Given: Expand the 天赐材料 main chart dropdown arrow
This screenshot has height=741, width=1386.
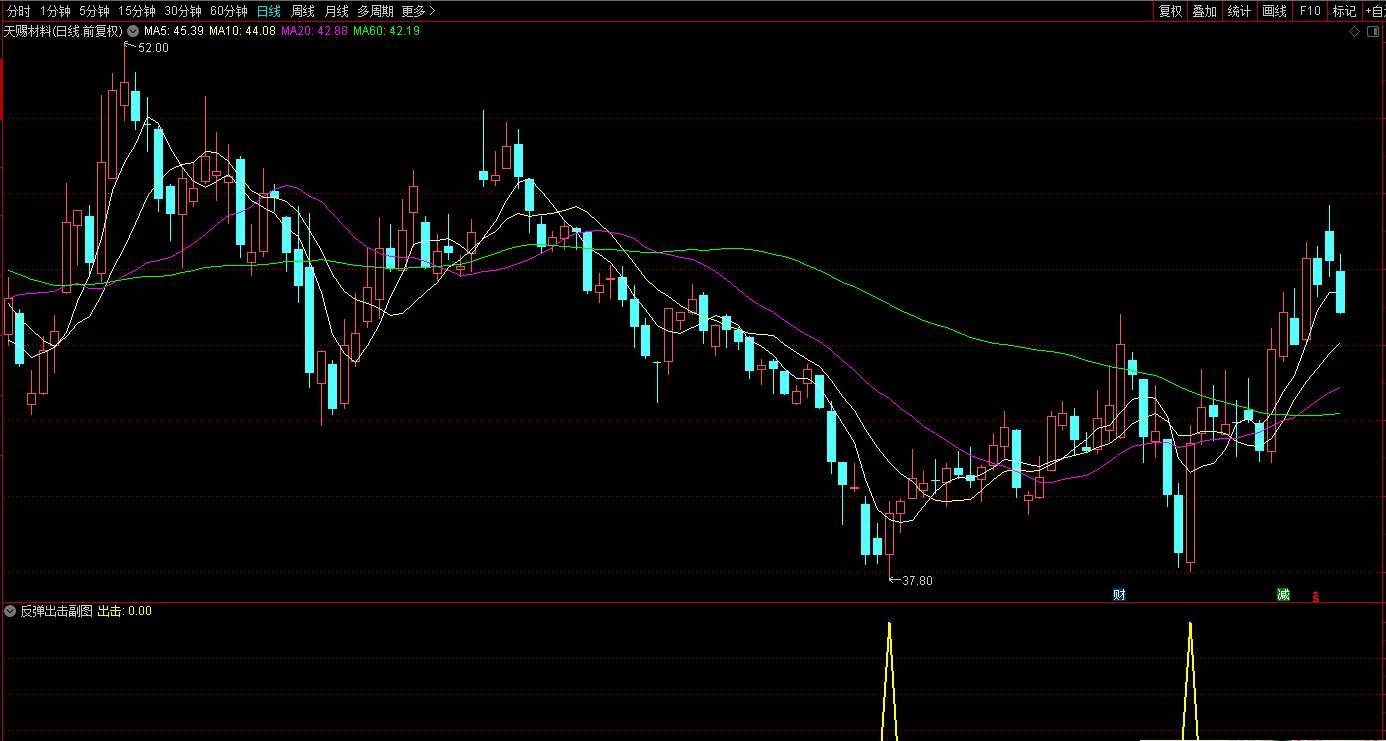Looking at the screenshot, I should (133, 31).
